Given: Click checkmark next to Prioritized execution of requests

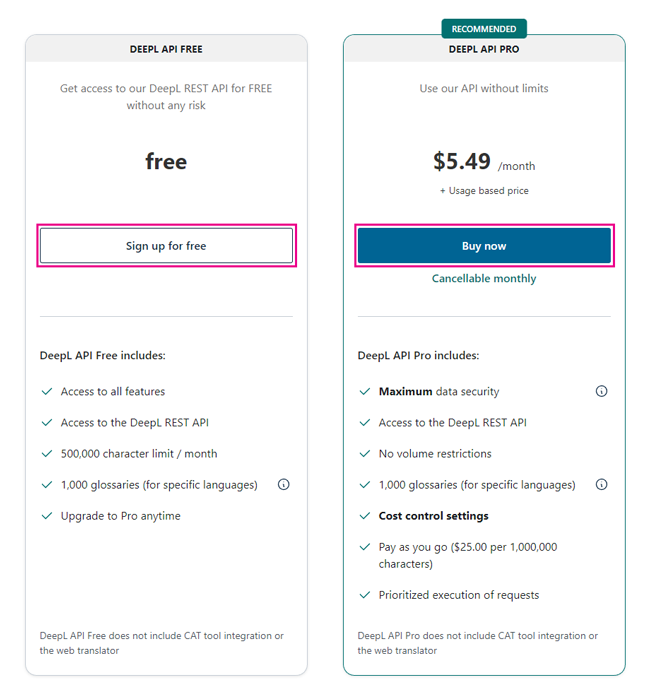Looking at the screenshot, I should pyautogui.click(x=364, y=595).
